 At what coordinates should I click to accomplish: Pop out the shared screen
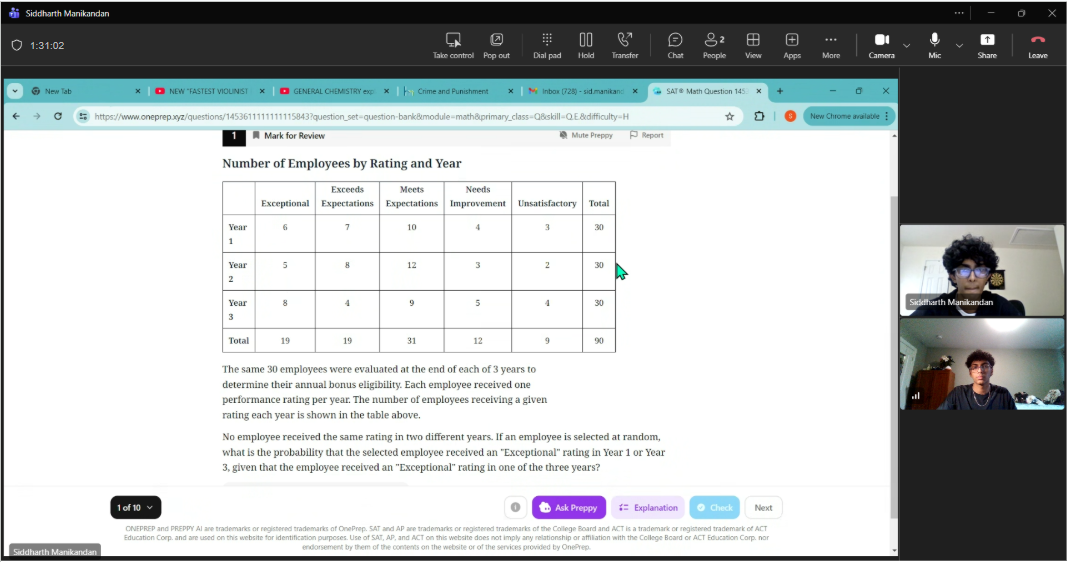coord(496,46)
